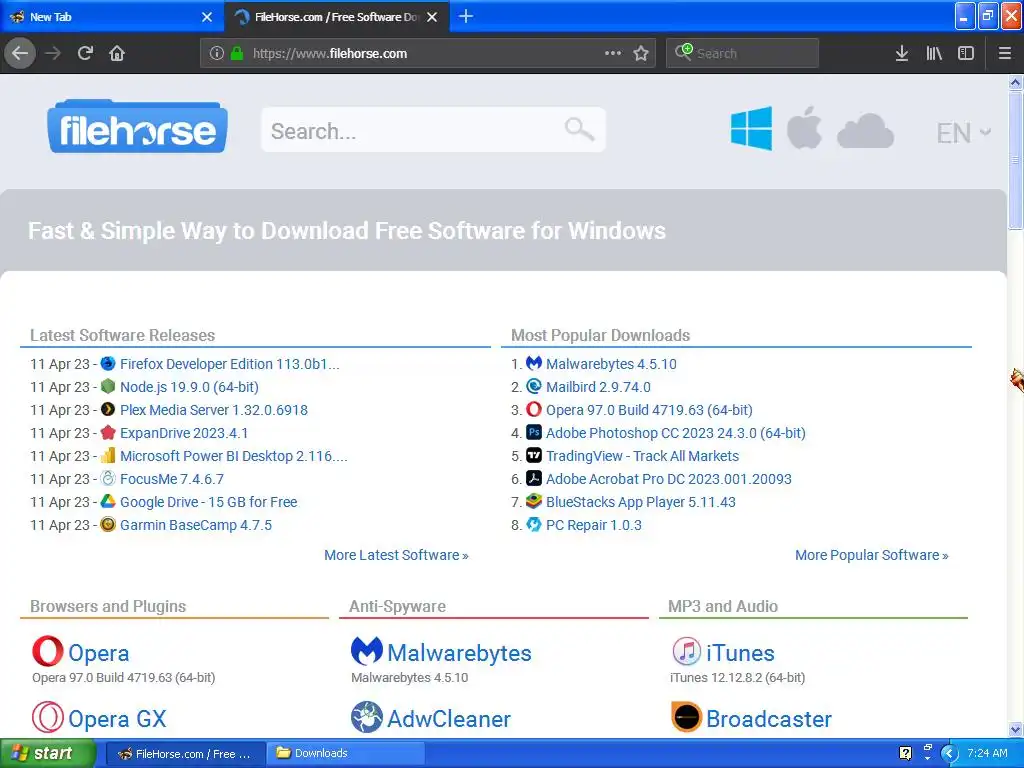
Task: Open TradingView - Track All Markets link
Action: pyautogui.click(x=643, y=456)
